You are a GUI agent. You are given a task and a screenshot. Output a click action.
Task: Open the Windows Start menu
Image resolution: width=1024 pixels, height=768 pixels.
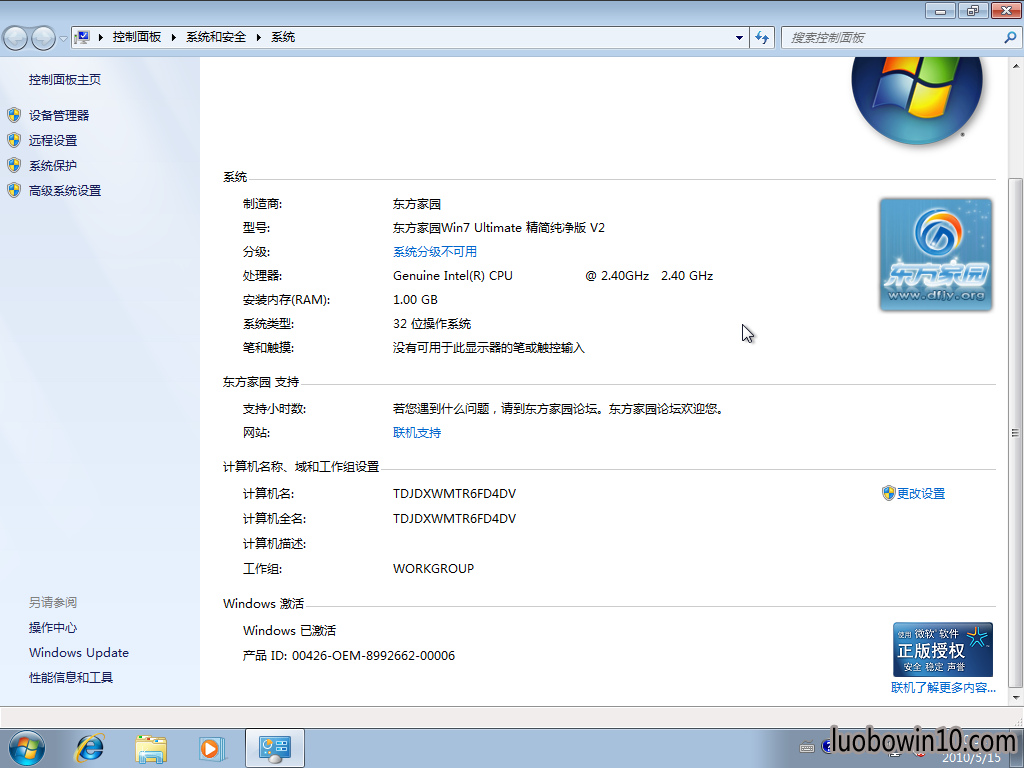pyautogui.click(x=27, y=748)
